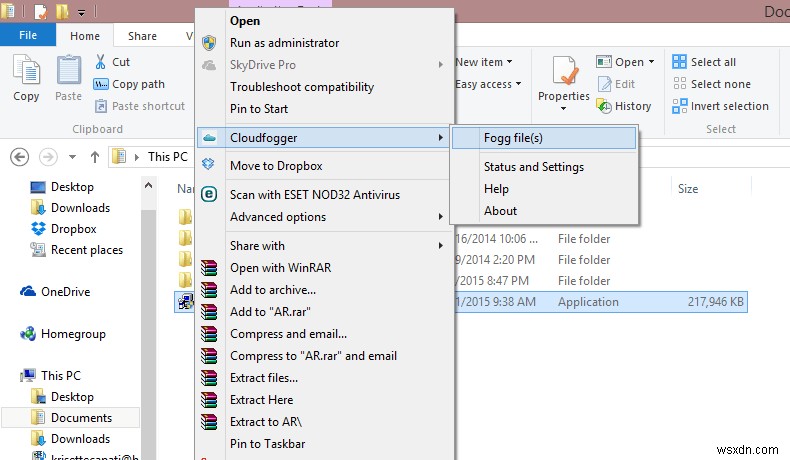Click the Copy path icon
This screenshot has height=460, width=790.
click(x=101, y=84)
